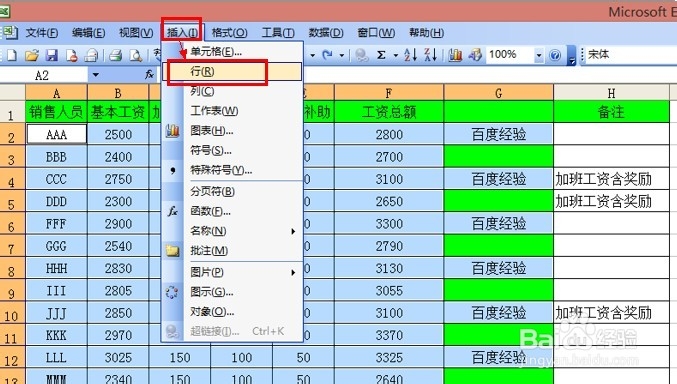Open the undo history dropdown arrow

[x=313, y=55]
